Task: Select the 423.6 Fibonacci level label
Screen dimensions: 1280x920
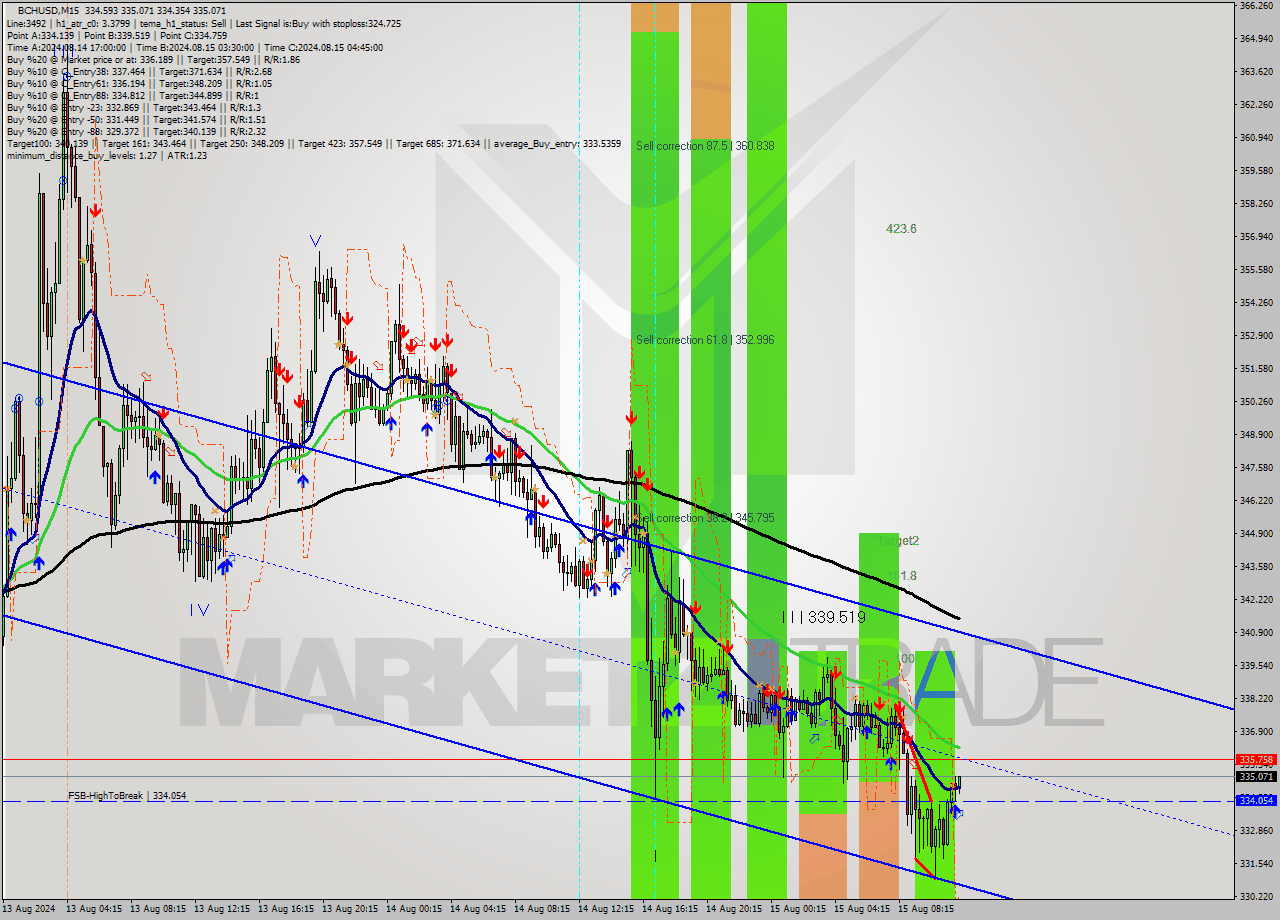Action: (901, 229)
